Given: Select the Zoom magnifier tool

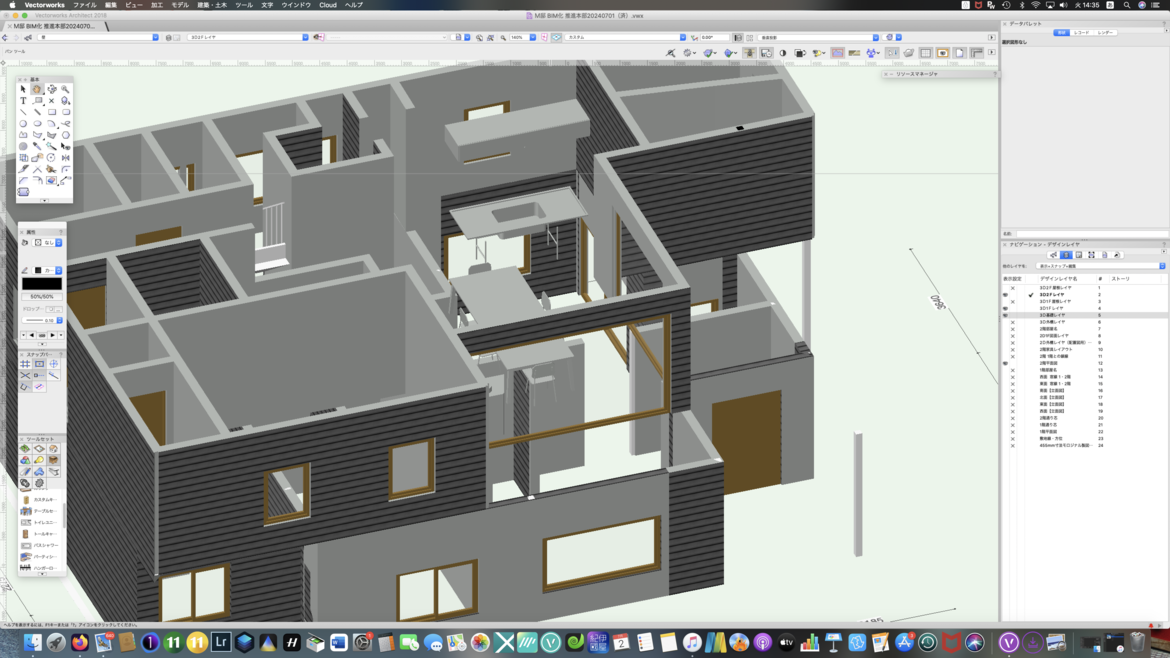Looking at the screenshot, I should pos(65,89).
